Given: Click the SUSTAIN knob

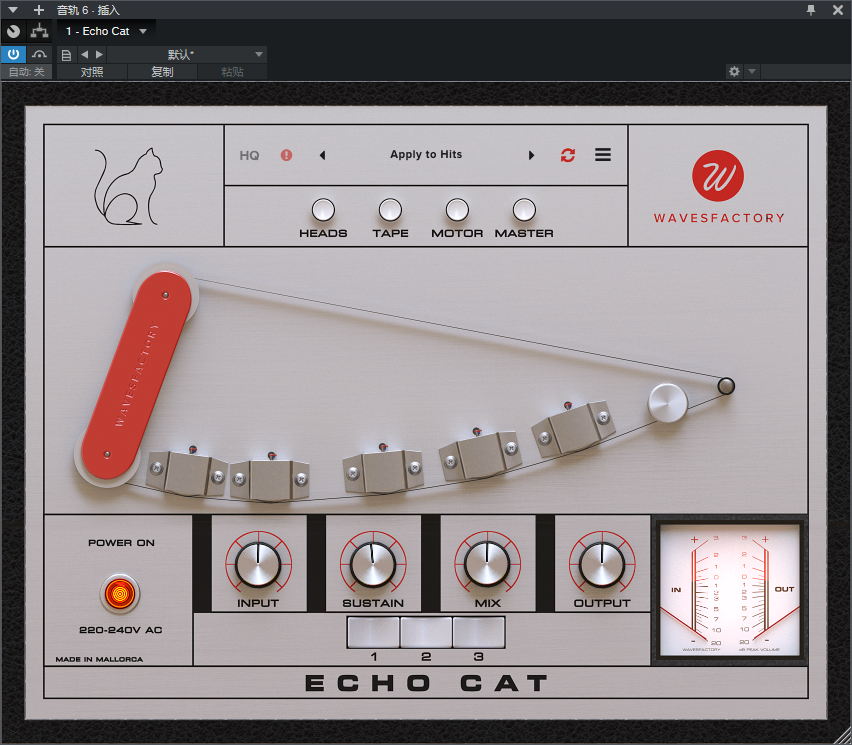Looking at the screenshot, I should (373, 564).
